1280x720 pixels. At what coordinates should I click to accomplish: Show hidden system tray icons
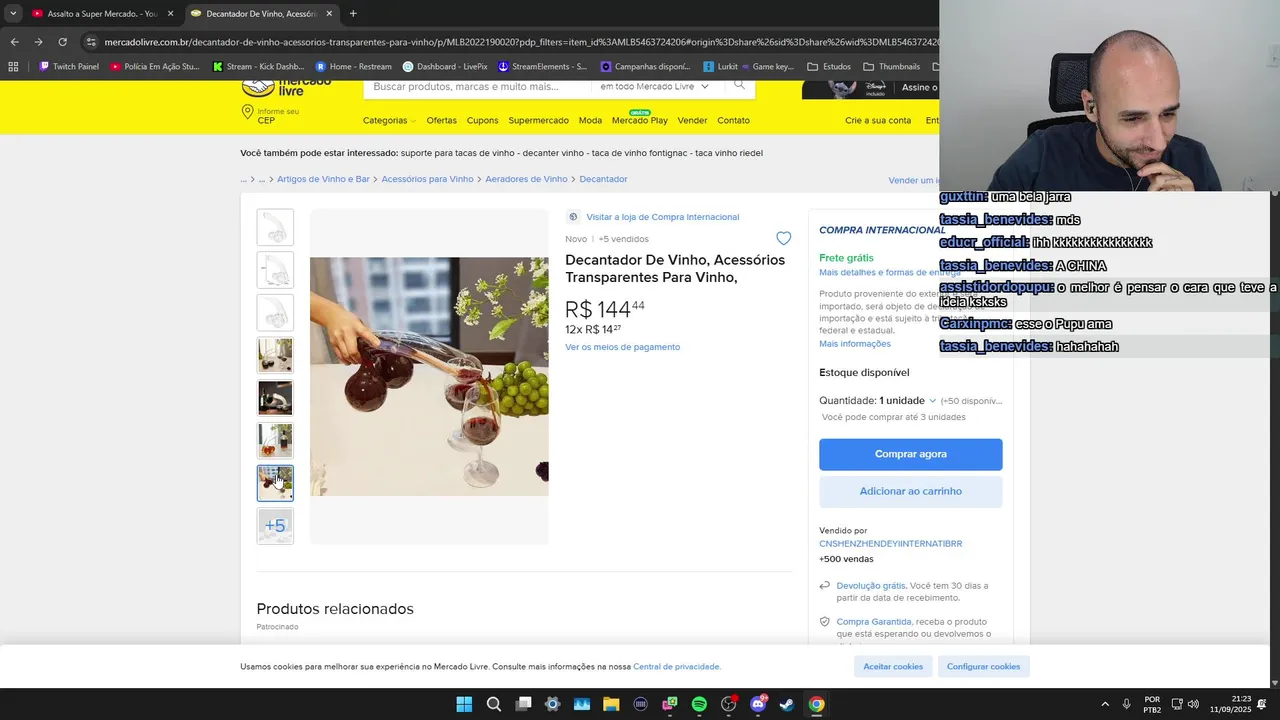(x=1105, y=704)
